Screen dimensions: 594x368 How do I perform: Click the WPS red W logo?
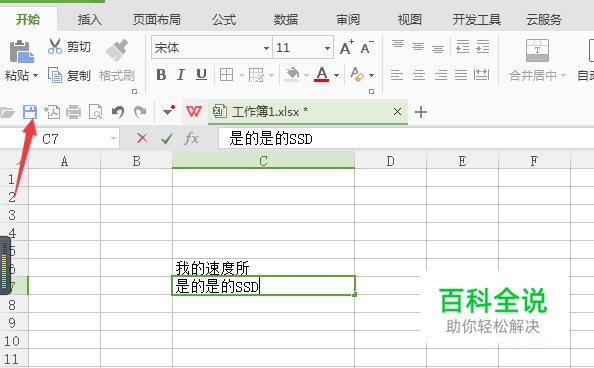194,111
